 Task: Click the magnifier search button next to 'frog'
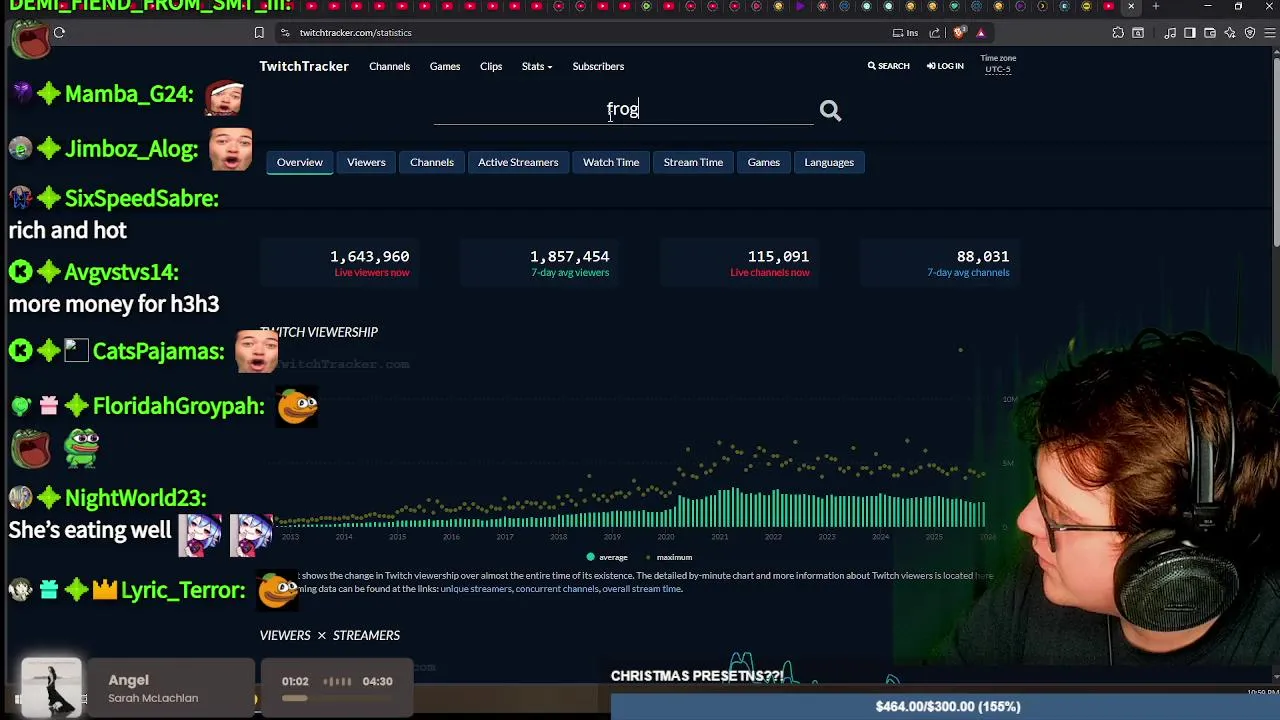(830, 111)
